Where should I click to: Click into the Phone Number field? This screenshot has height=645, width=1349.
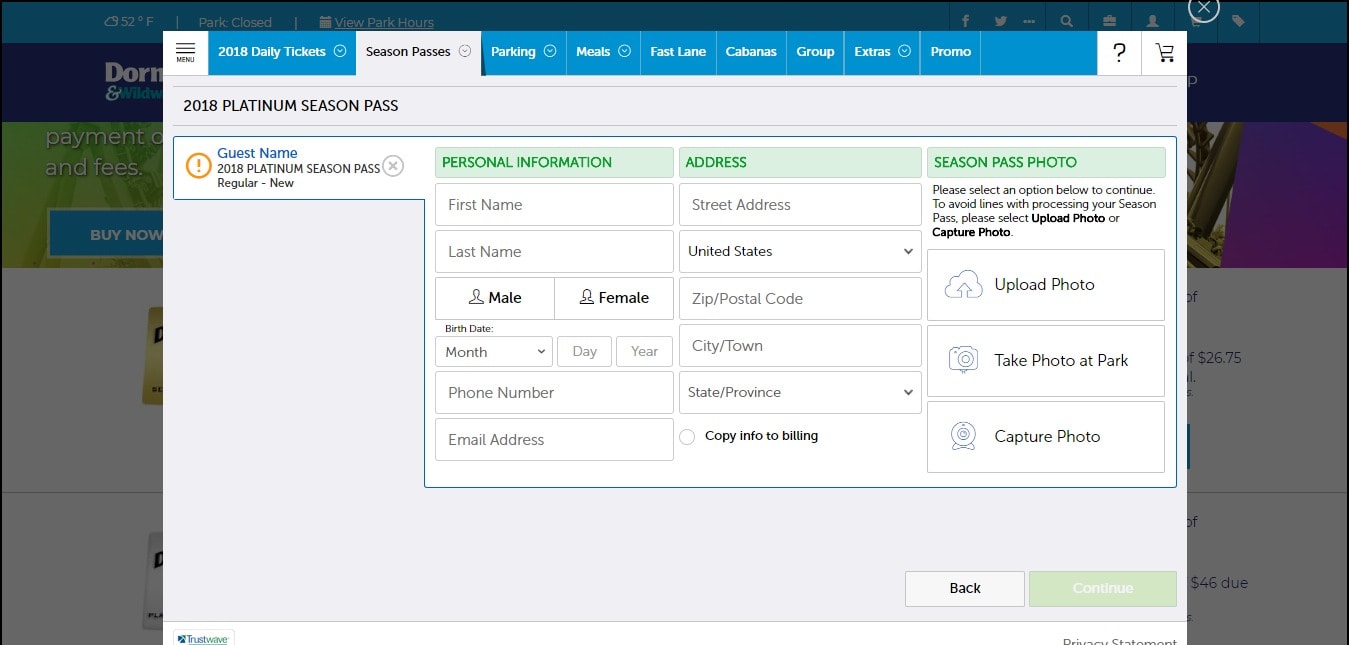pyautogui.click(x=554, y=392)
